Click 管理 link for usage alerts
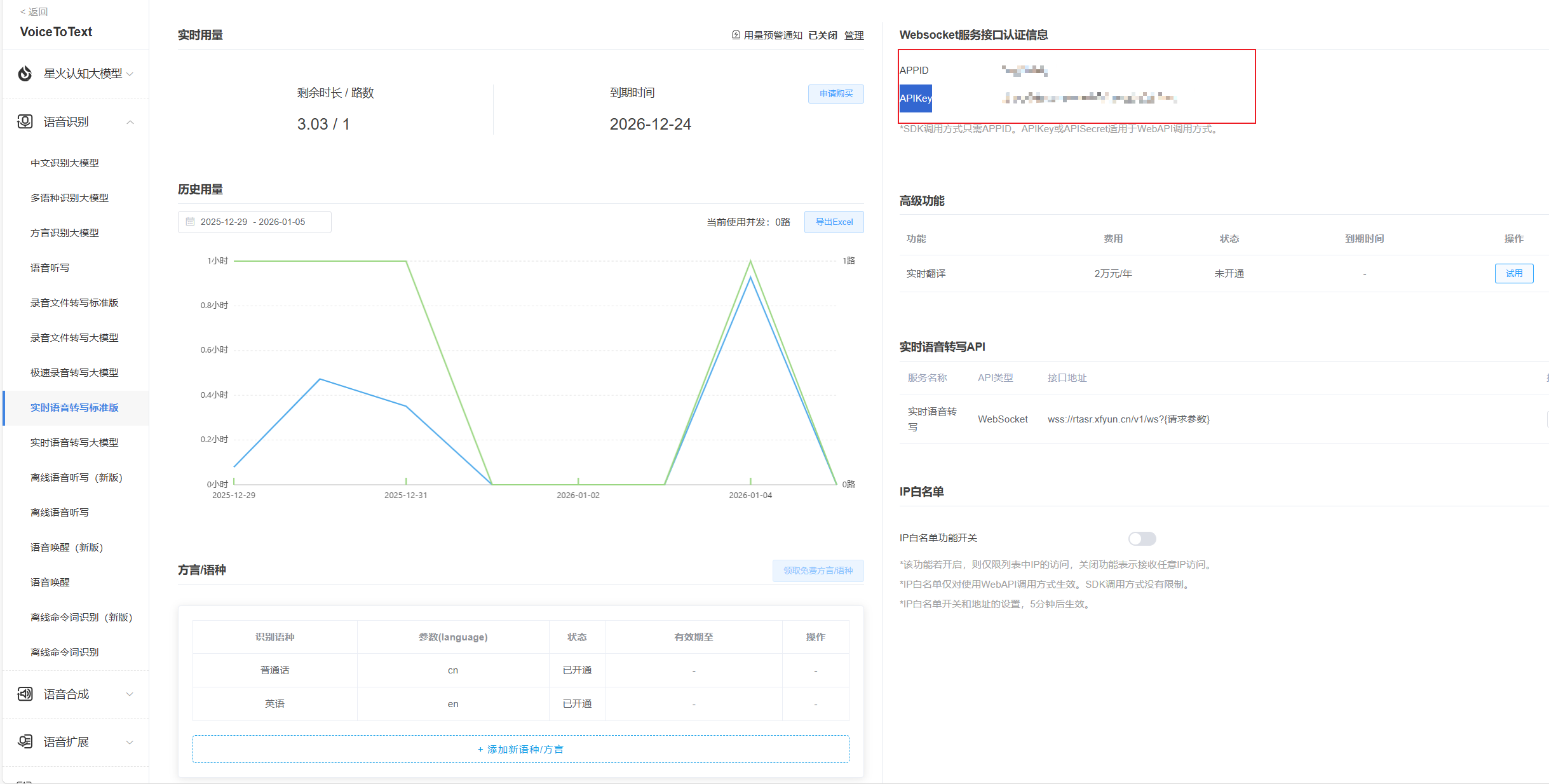This screenshot has width=1549, height=784. [853, 36]
